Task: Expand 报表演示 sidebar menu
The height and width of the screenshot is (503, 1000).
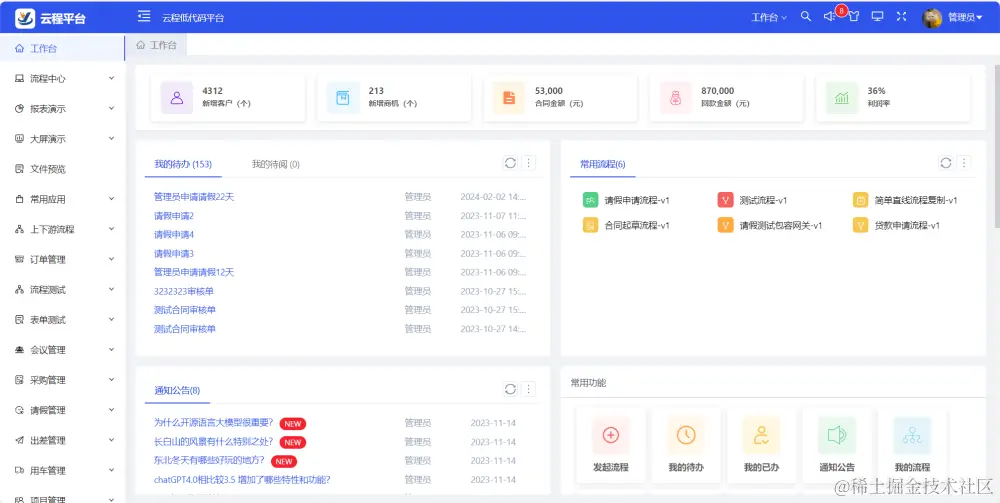Action: click(x=62, y=109)
